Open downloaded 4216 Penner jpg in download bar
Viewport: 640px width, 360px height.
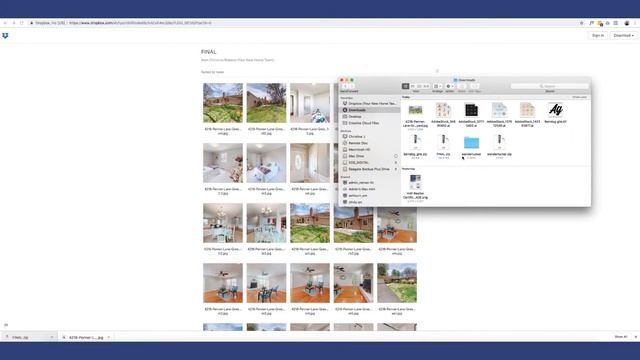pos(83,337)
